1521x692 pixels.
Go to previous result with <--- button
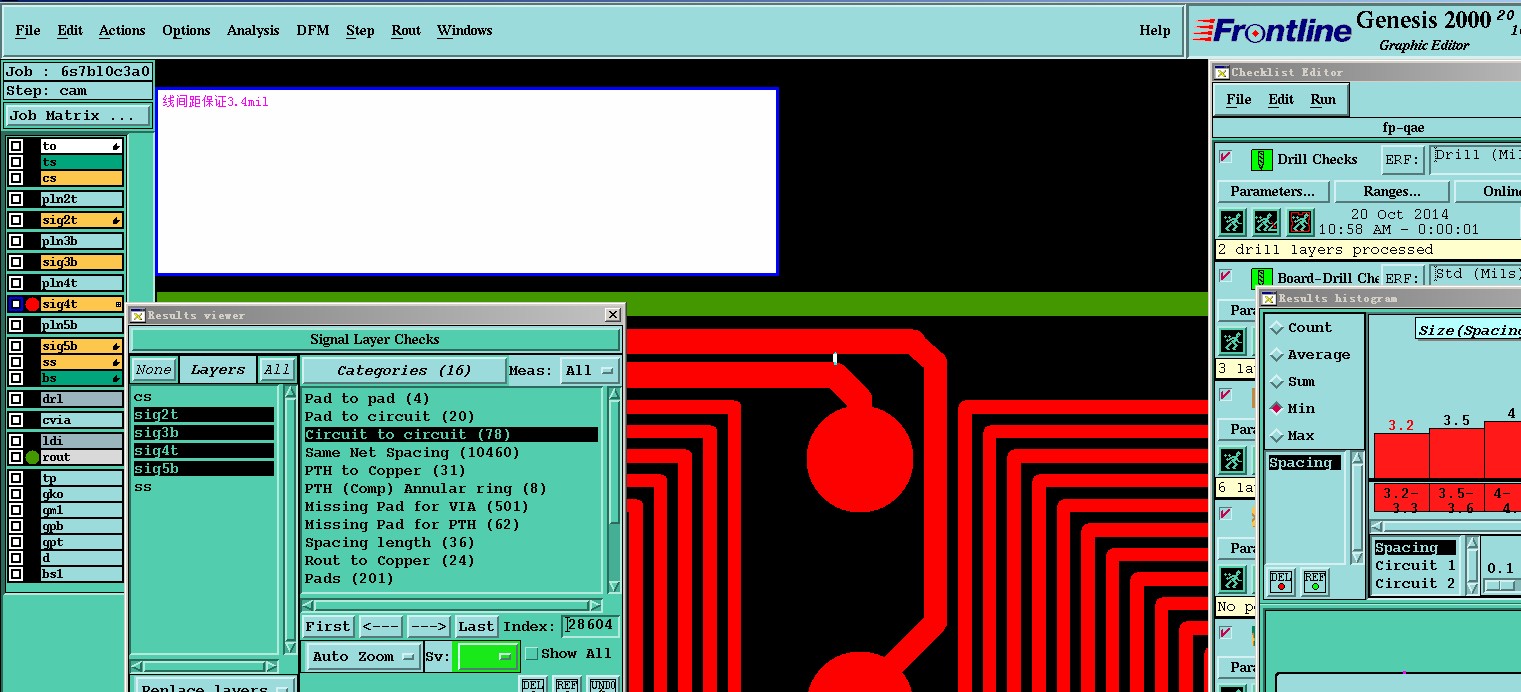pyautogui.click(x=381, y=626)
